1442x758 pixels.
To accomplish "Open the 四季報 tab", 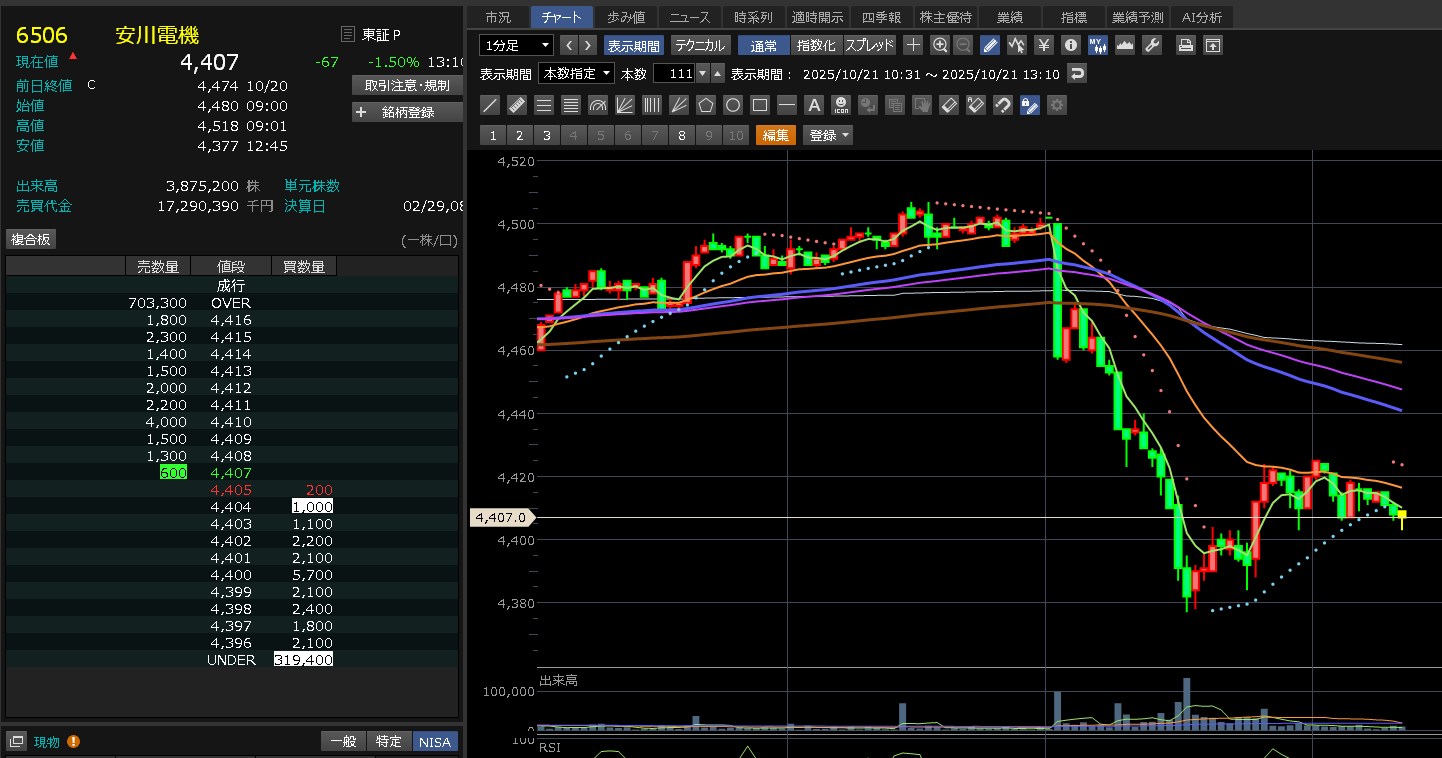I will 881,17.
